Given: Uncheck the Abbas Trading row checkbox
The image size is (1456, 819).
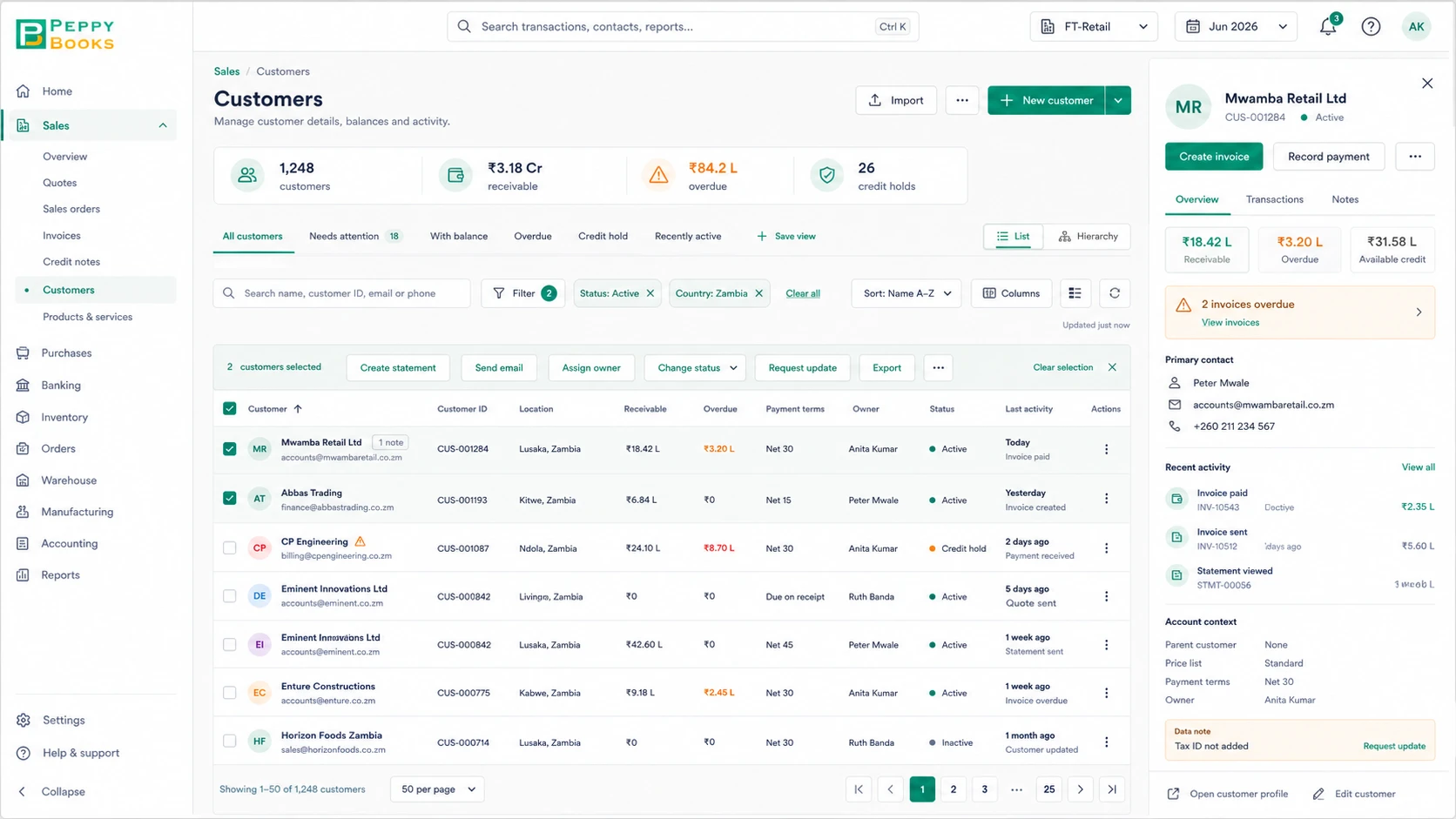Looking at the screenshot, I should point(230,499).
